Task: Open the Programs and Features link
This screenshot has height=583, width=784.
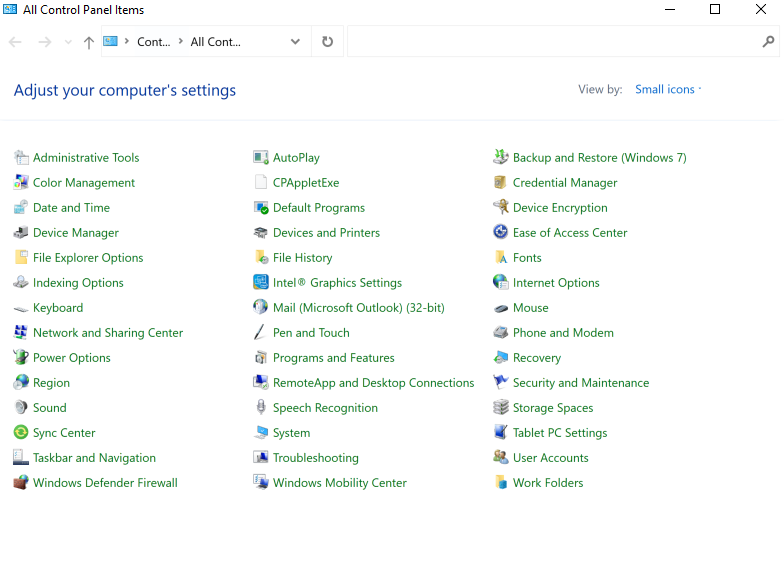Action: coord(333,358)
